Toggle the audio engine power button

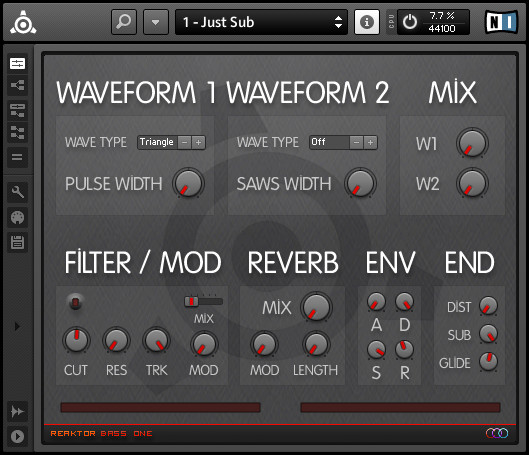(410, 22)
